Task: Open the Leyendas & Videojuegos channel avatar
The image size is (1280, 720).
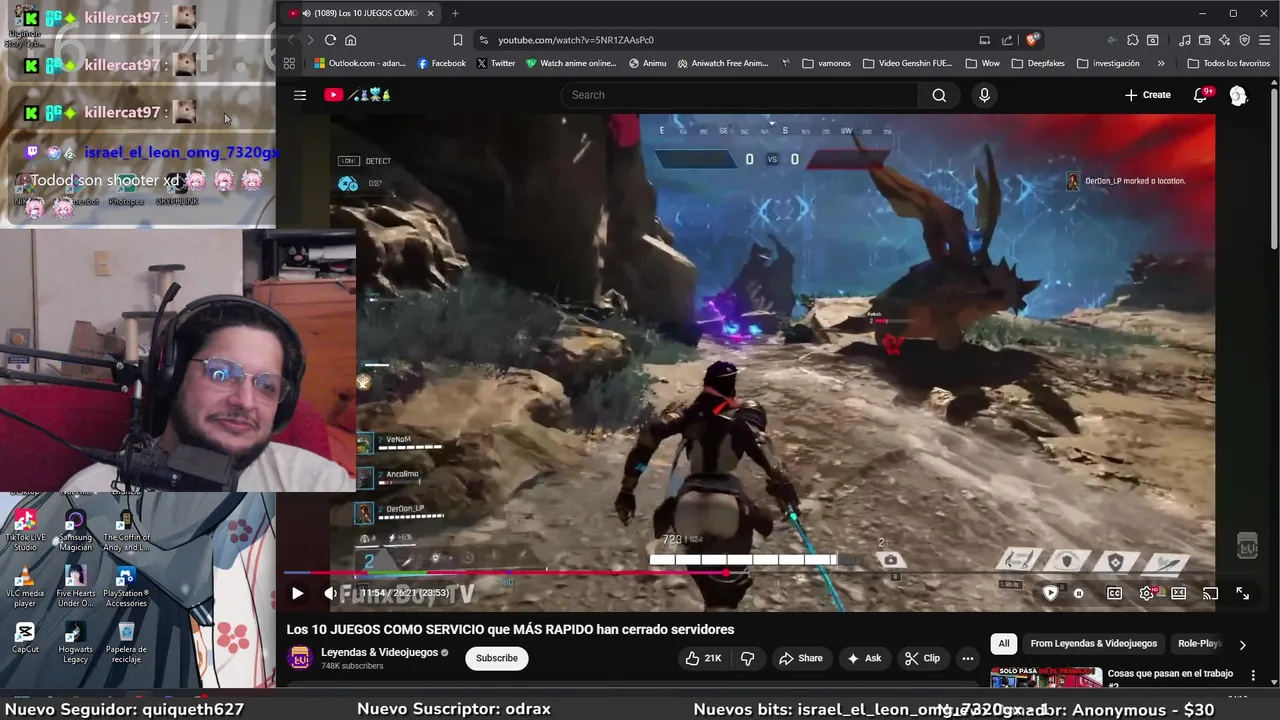Action: point(299,658)
